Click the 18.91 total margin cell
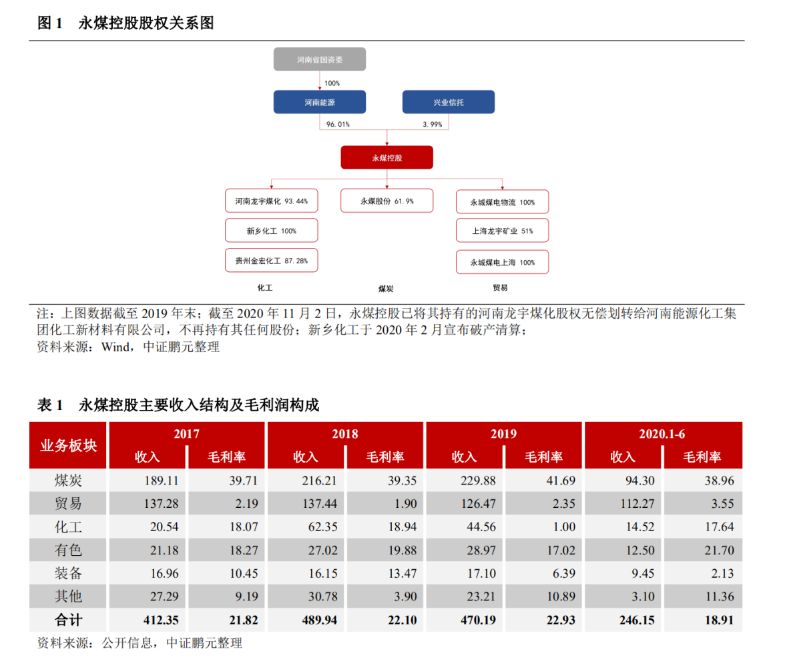Viewport: 804px width, 667px height. pos(703,620)
